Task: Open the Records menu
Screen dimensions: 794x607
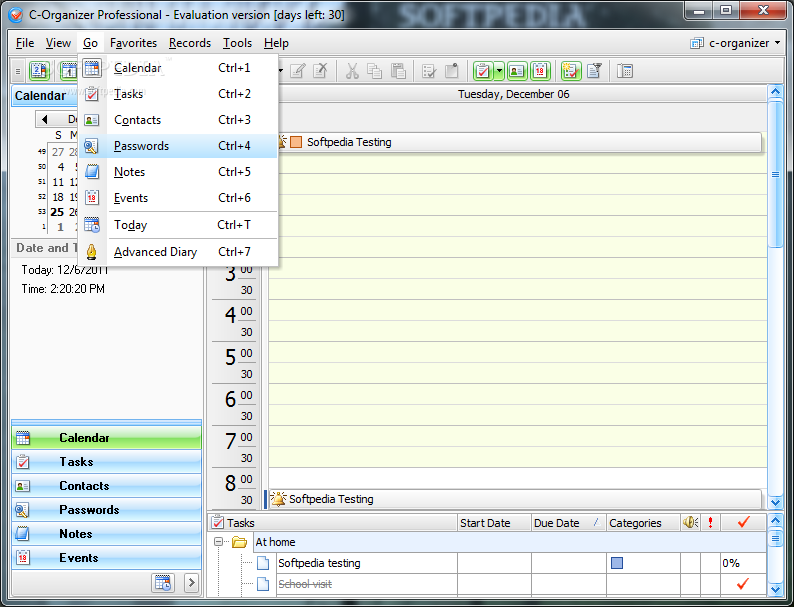Action: coord(190,43)
